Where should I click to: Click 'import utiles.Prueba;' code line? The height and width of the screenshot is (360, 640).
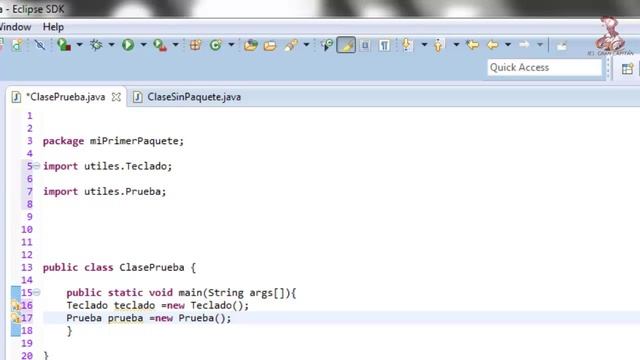pyautogui.click(x=105, y=191)
